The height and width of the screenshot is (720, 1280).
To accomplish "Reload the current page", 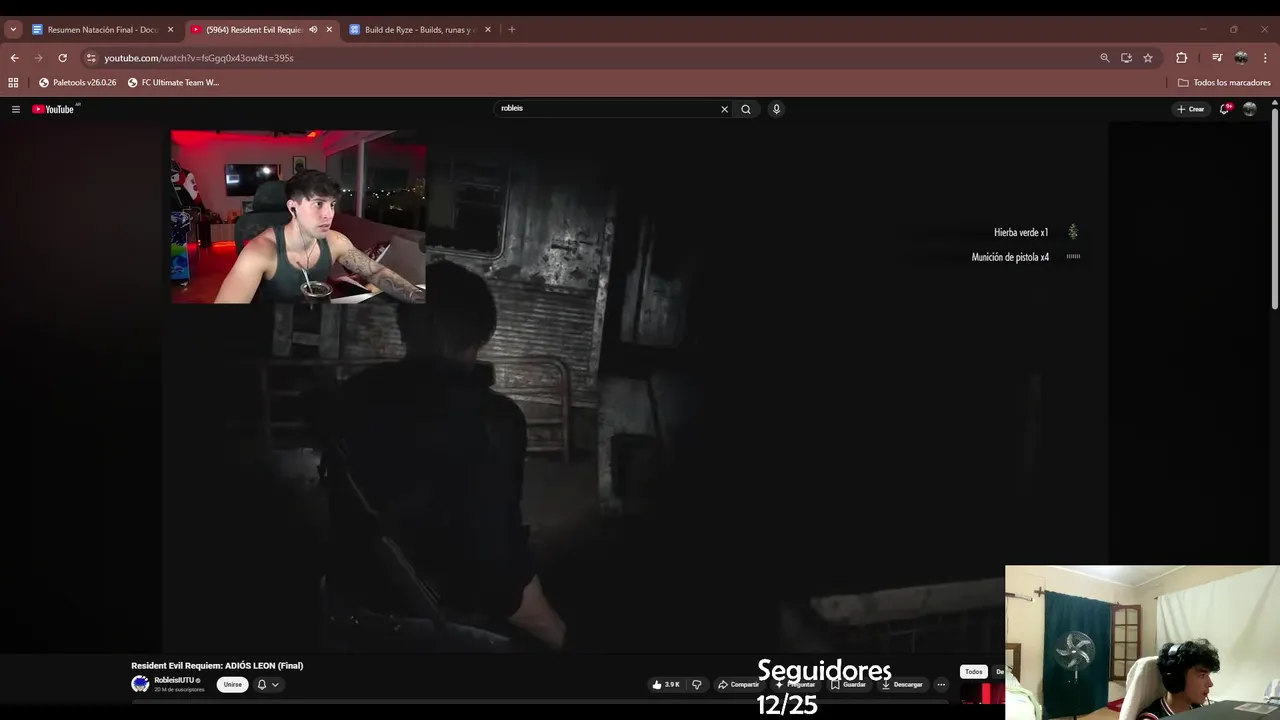I will [62, 58].
